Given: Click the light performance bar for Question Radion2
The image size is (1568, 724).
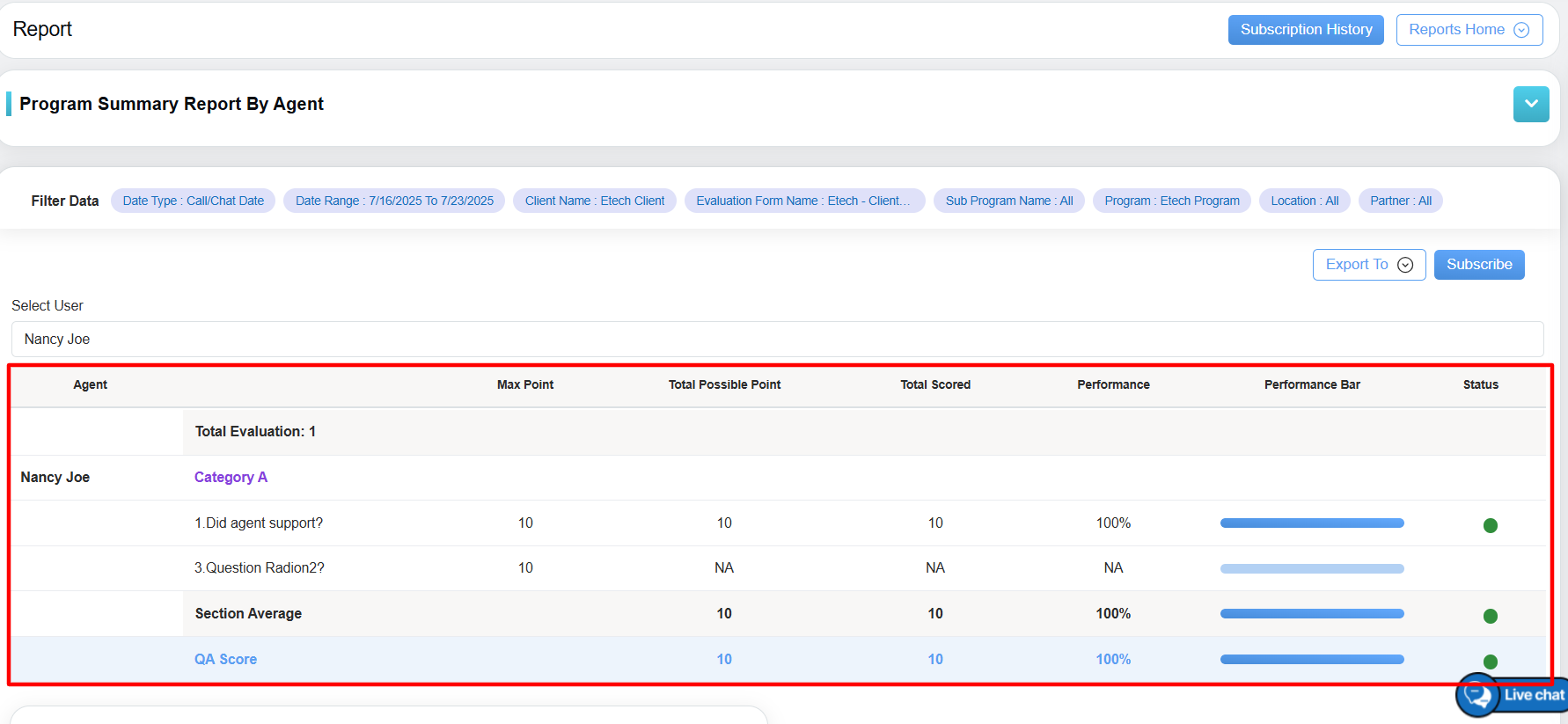Looking at the screenshot, I should [1312, 568].
